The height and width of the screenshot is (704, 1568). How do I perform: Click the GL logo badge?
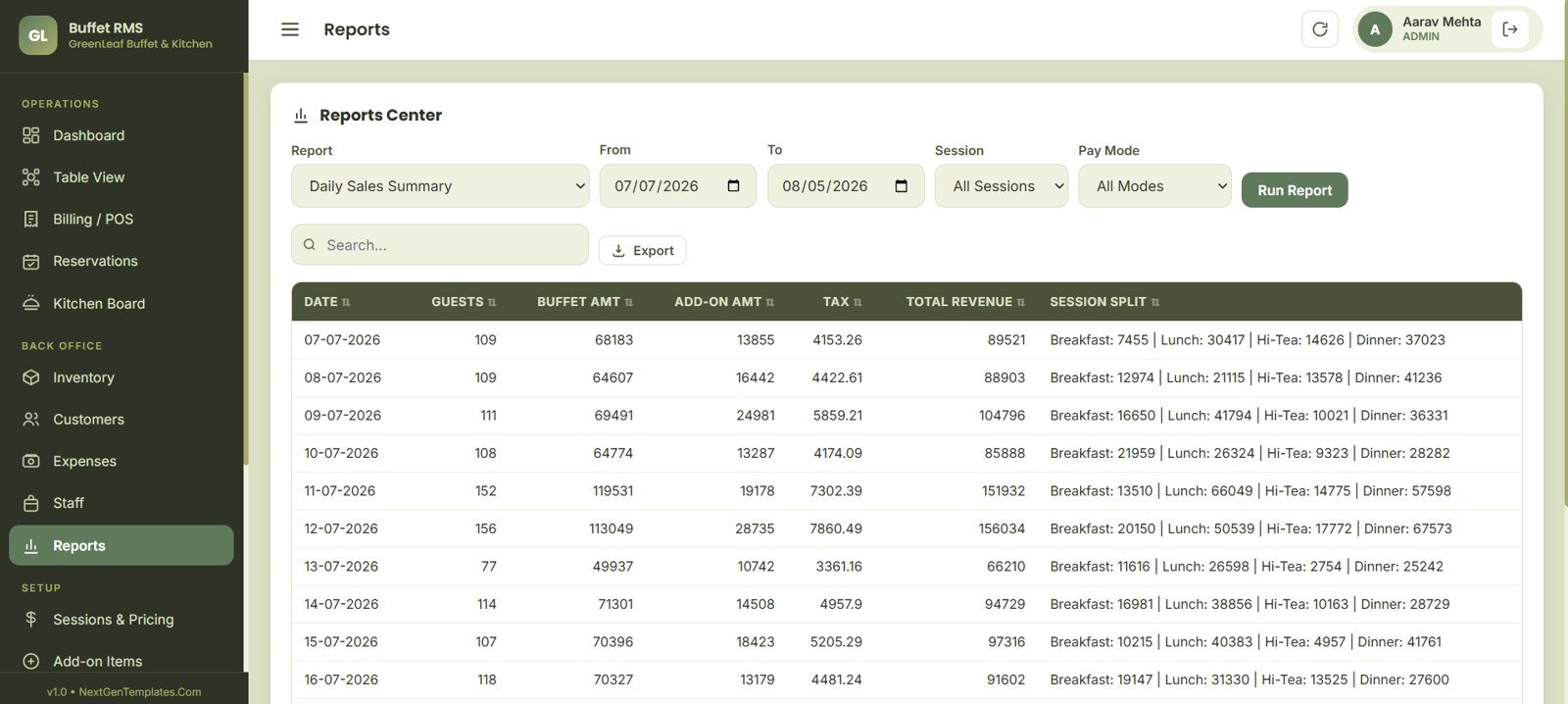coord(37,35)
